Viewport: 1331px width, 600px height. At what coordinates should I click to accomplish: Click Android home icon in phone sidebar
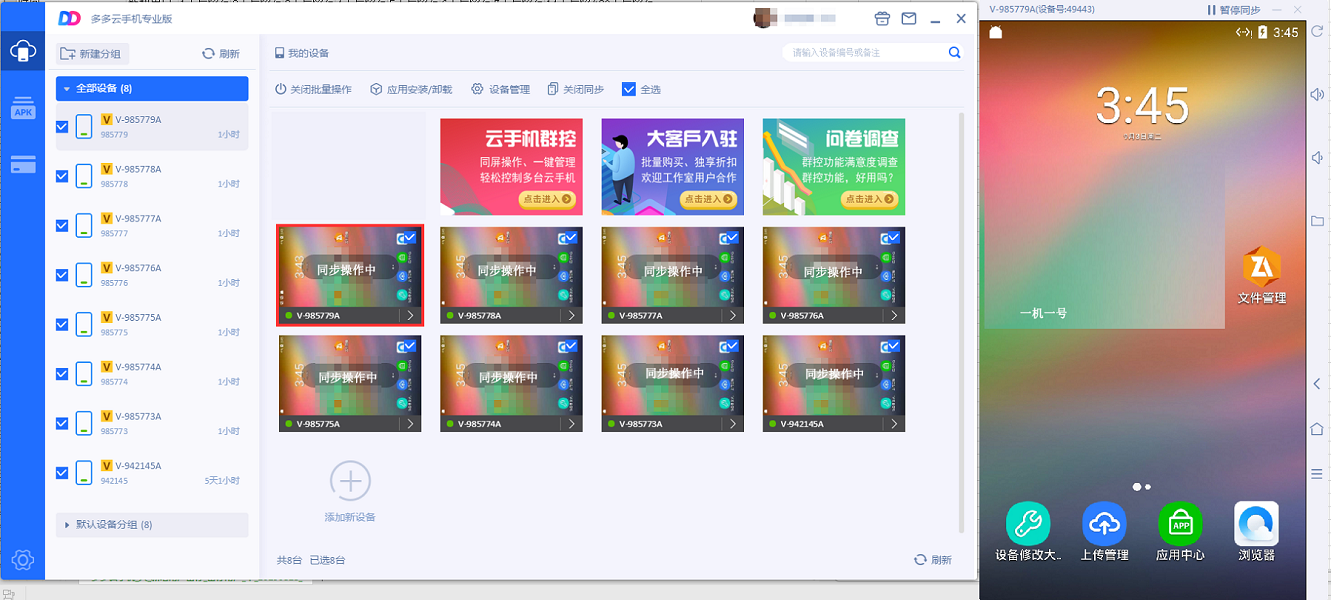pyautogui.click(x=1317, y=429)
